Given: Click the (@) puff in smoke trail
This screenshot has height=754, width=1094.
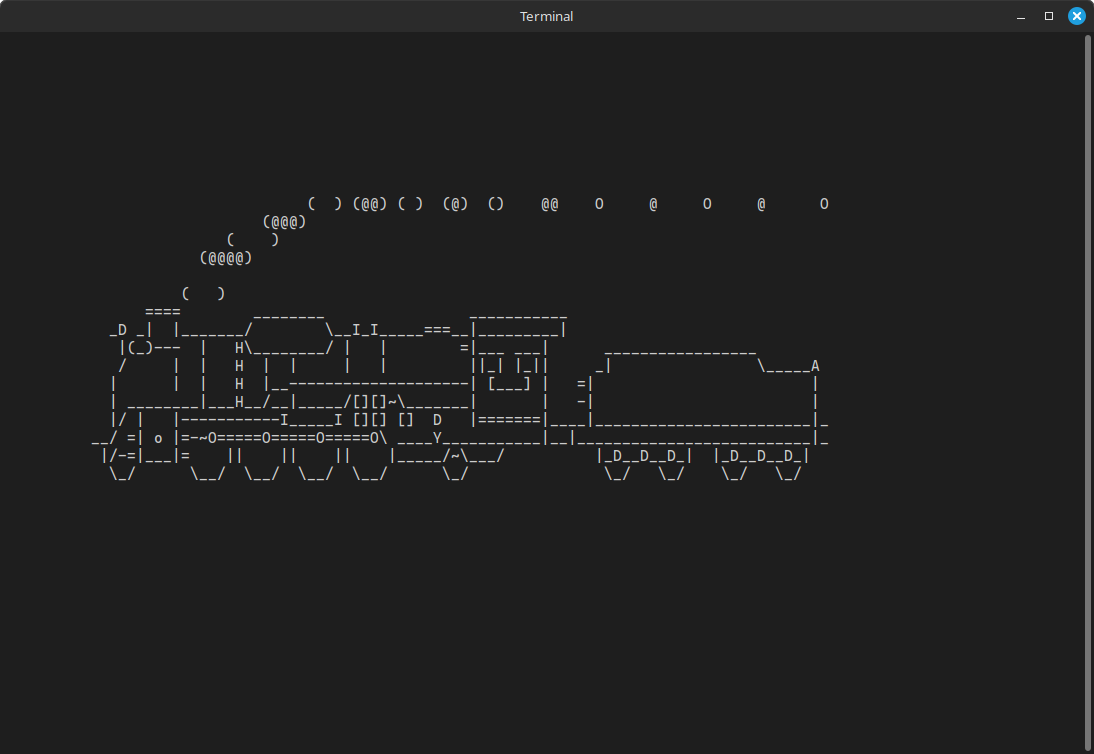Looking at the screenshot, I should coord(455,204).
